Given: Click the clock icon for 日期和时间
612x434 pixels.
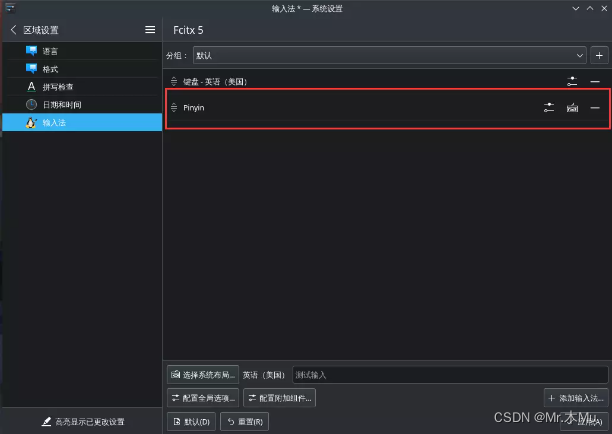Looking at the screenshot, I should pyautogui.click(x=31, y=105).
